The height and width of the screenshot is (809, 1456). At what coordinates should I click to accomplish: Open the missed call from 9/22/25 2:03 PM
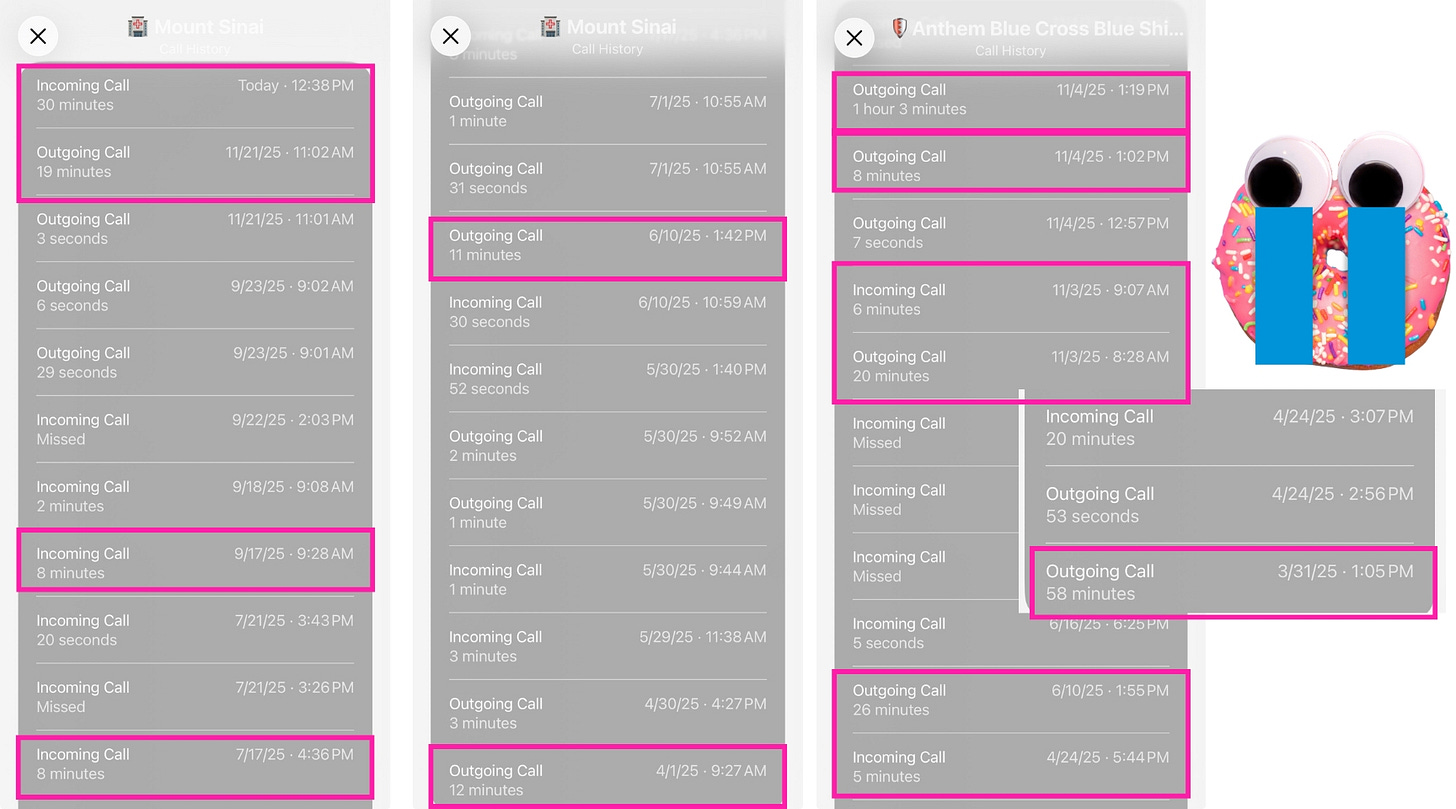[195, 430]
